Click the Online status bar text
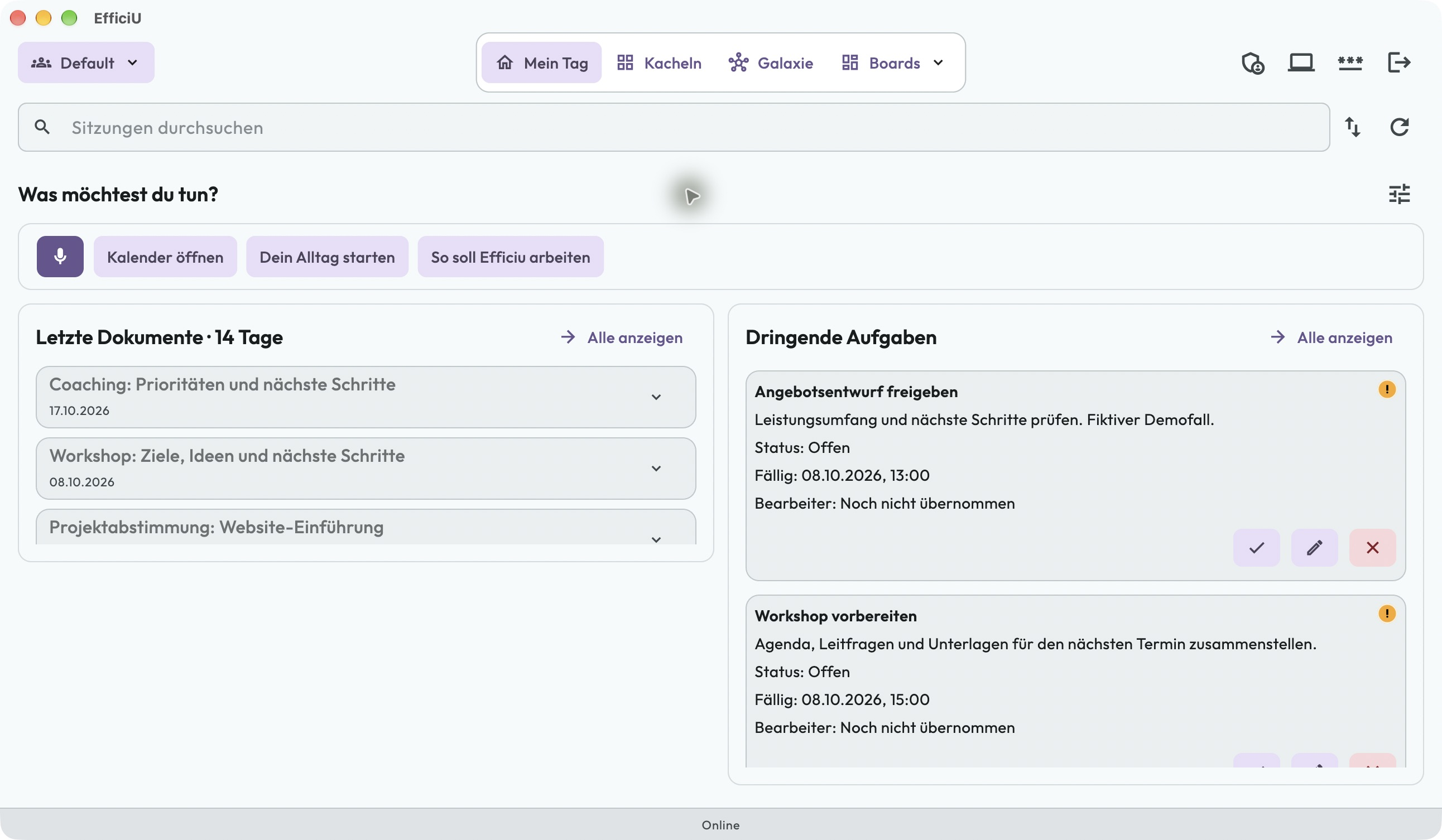The height and width of the screenshot is (840, 1442). click(x=720, y=825)
